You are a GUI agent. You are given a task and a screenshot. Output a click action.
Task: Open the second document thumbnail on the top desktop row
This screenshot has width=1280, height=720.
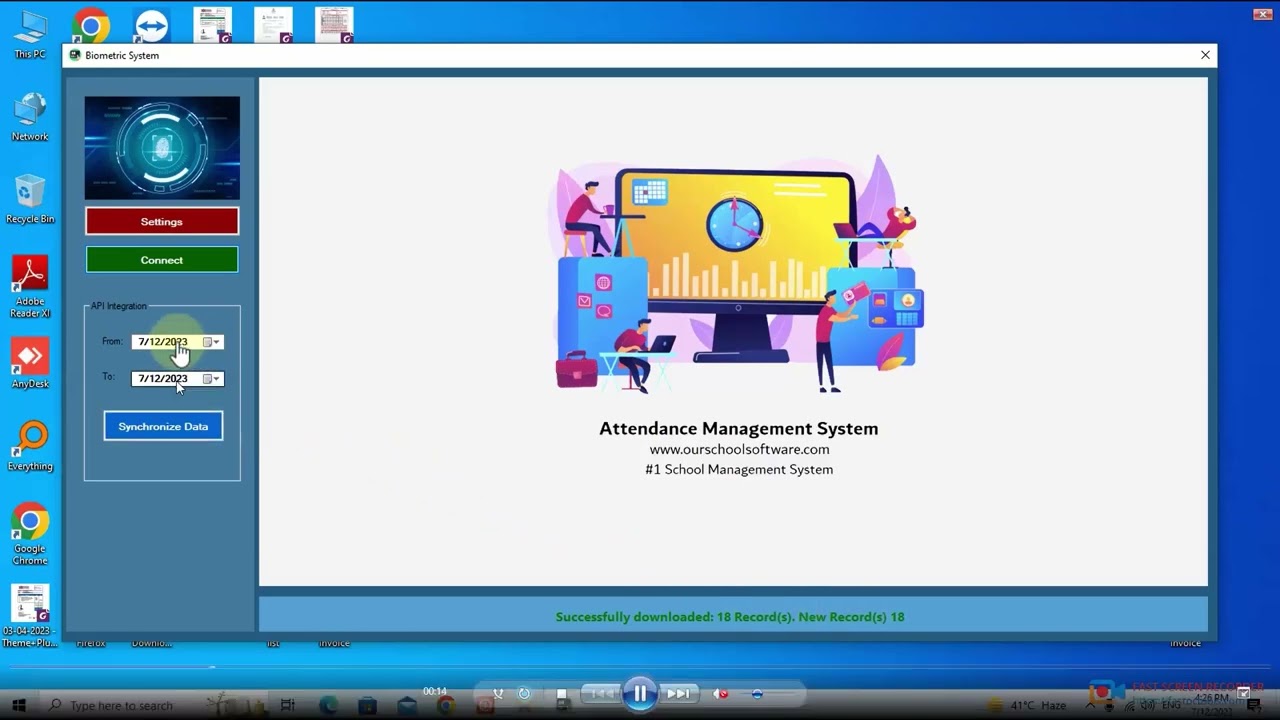coord(273,26)
